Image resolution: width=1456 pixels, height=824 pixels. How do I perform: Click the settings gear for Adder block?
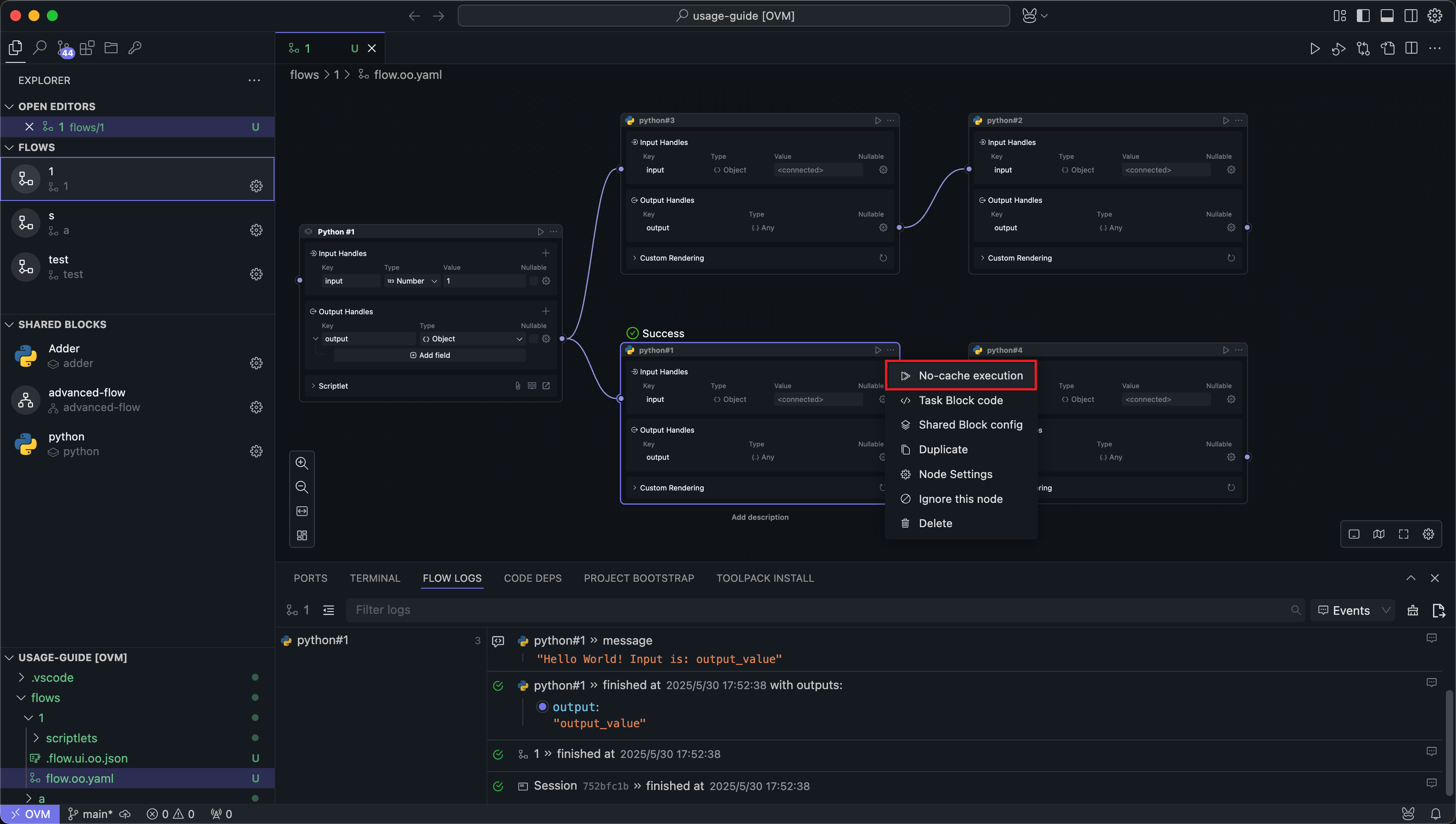click(256, 363)
